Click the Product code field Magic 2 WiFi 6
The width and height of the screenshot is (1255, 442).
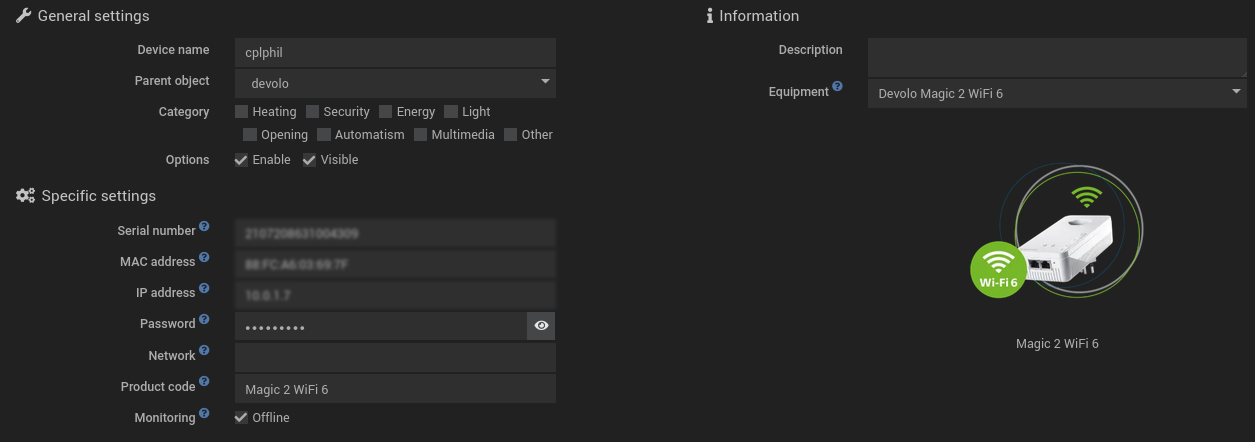click(396, 389)
